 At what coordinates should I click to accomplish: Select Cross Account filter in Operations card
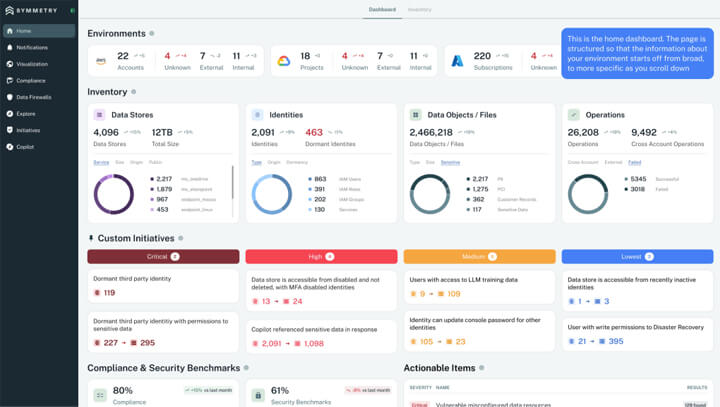point(581,161)
